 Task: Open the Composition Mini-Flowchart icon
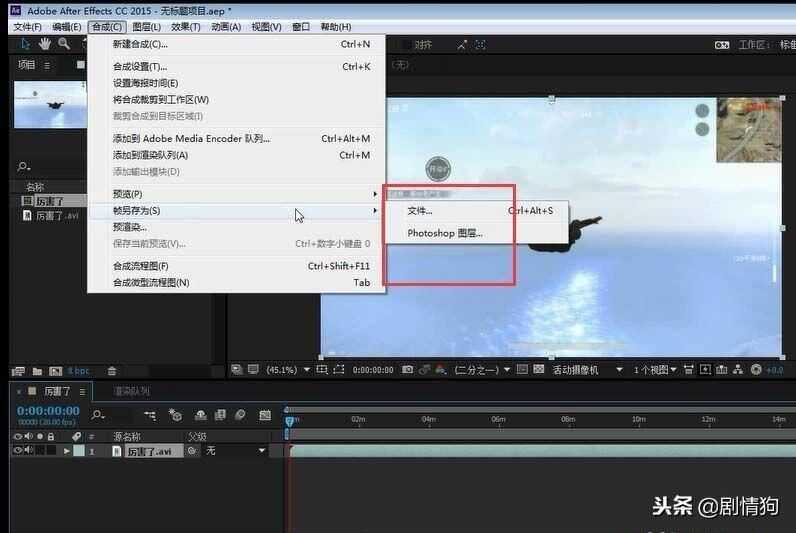(x=150, y=415)
